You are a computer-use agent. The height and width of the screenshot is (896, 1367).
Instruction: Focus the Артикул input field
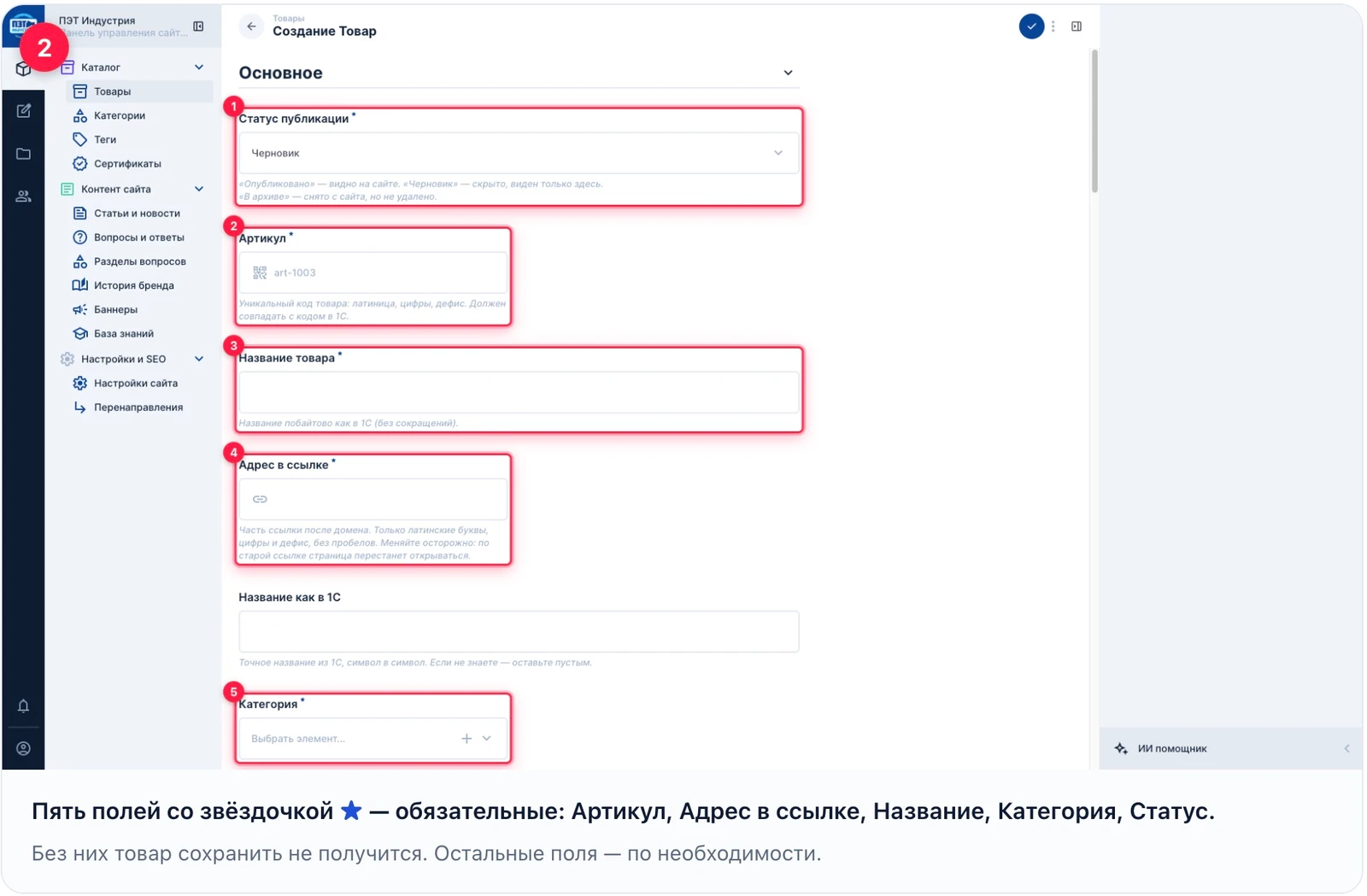(373, 272)
